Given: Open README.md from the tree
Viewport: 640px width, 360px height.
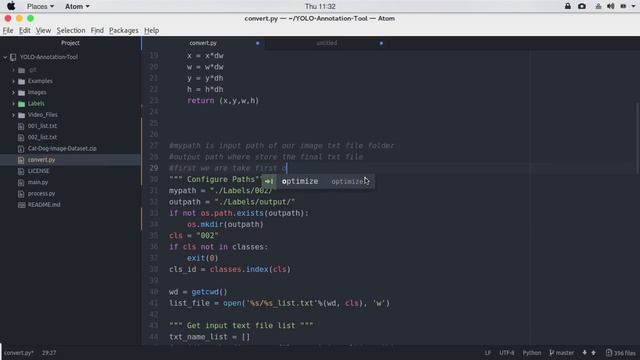Looking at the screenshot, I should tap(44, 205).
